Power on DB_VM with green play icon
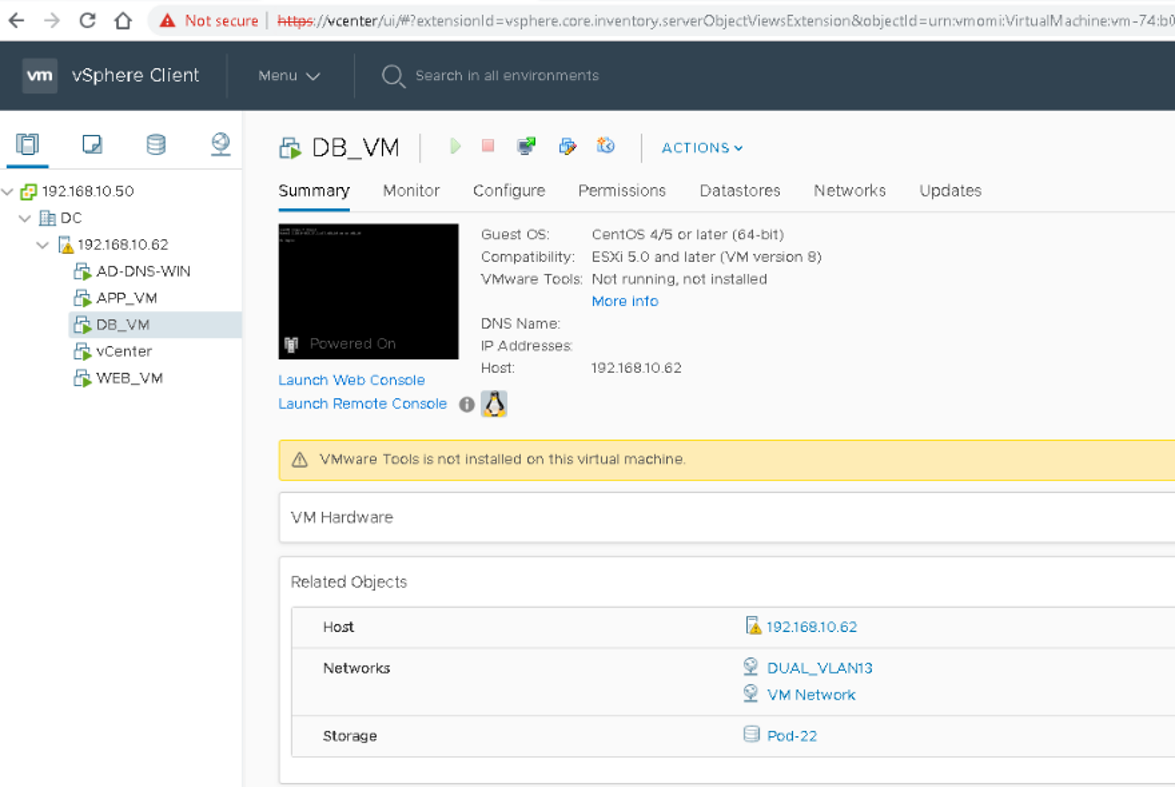The image size is (1175, 787). pos(455,146)
